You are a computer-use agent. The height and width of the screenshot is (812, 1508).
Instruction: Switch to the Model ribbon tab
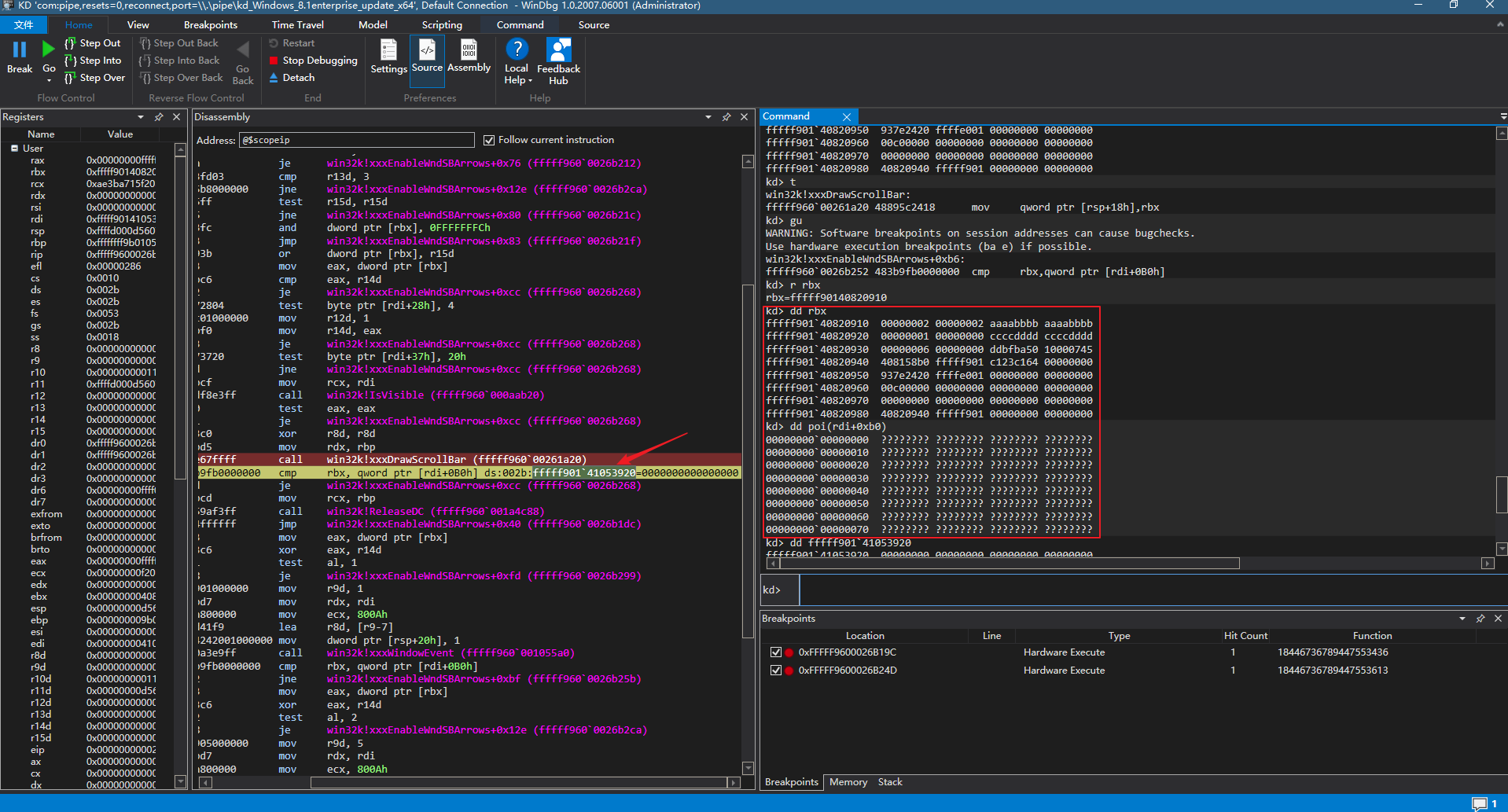click(373, 25)
